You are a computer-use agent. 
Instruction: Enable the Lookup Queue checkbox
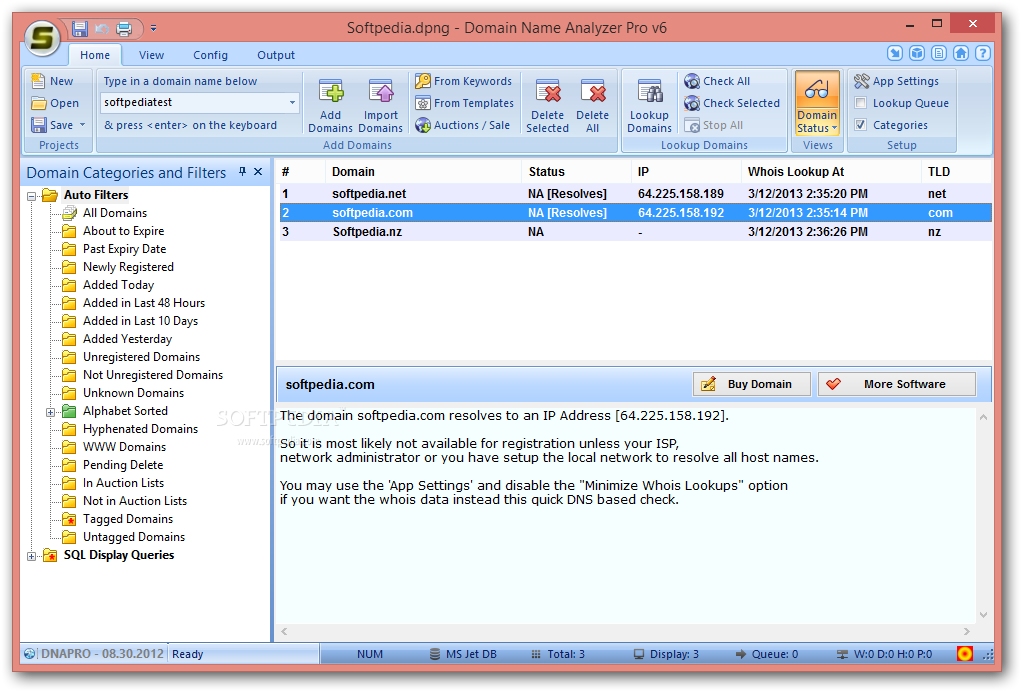tap(861, 103)
